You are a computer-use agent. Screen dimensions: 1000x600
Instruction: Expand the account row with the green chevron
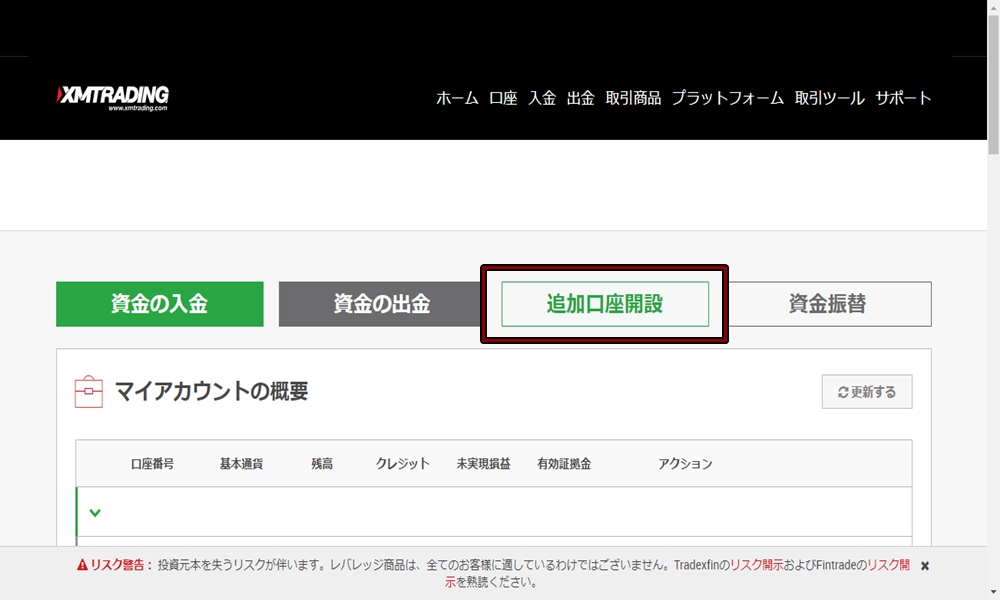pos(95,512)
